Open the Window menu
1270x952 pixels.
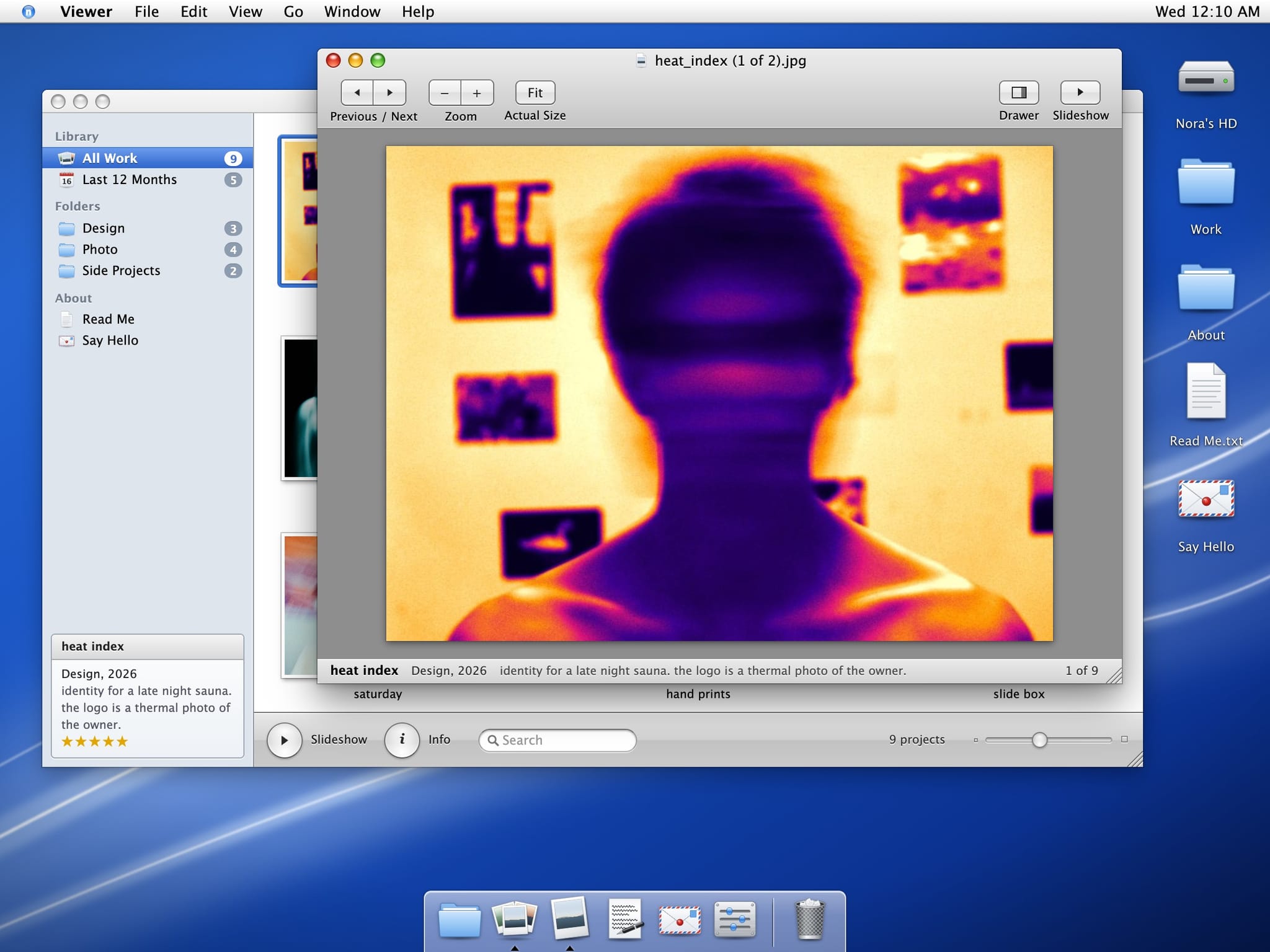(352, 12)
